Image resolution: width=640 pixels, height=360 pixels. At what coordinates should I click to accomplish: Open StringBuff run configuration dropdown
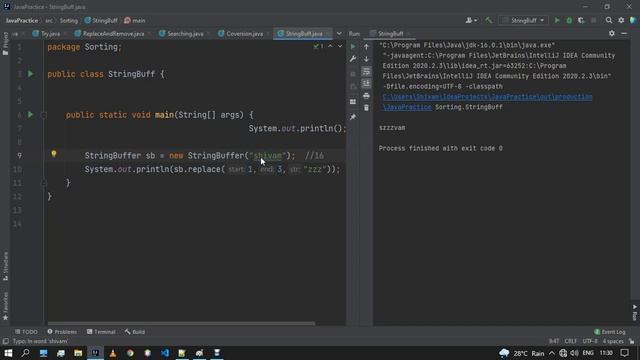coord(524,20)
